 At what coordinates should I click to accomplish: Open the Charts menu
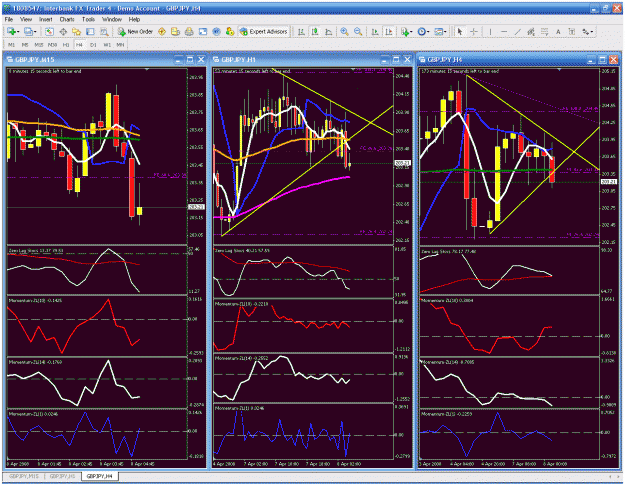67,19
